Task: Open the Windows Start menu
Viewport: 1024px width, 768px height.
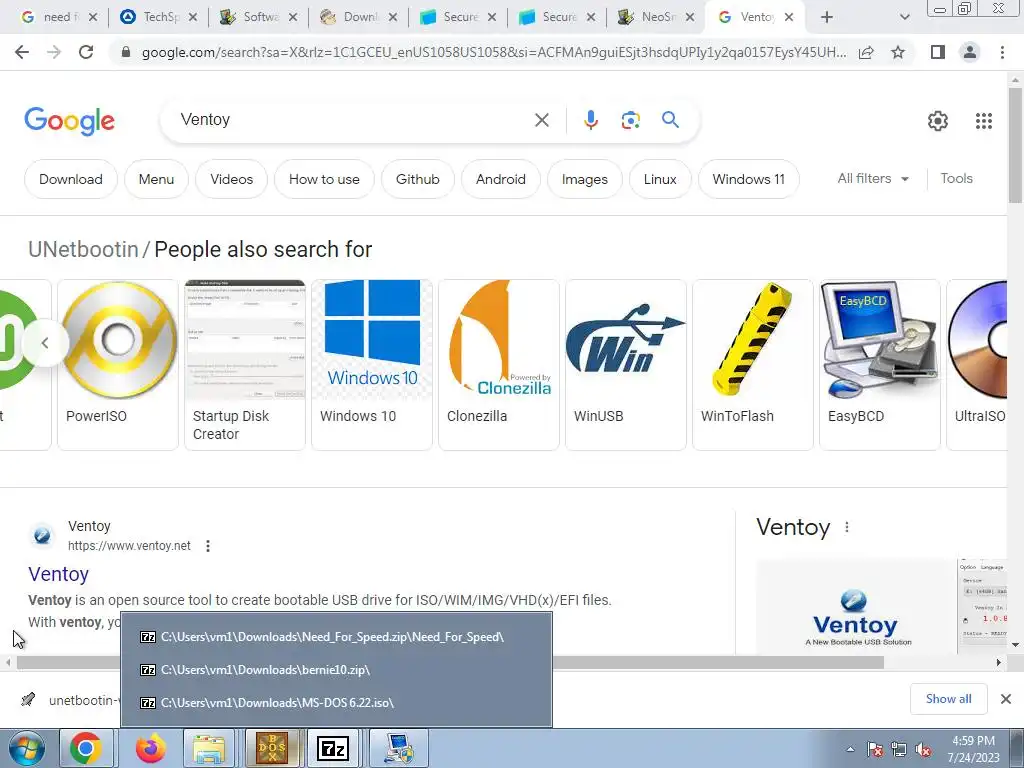Action: pyautogui.click(x=26, y=748)
